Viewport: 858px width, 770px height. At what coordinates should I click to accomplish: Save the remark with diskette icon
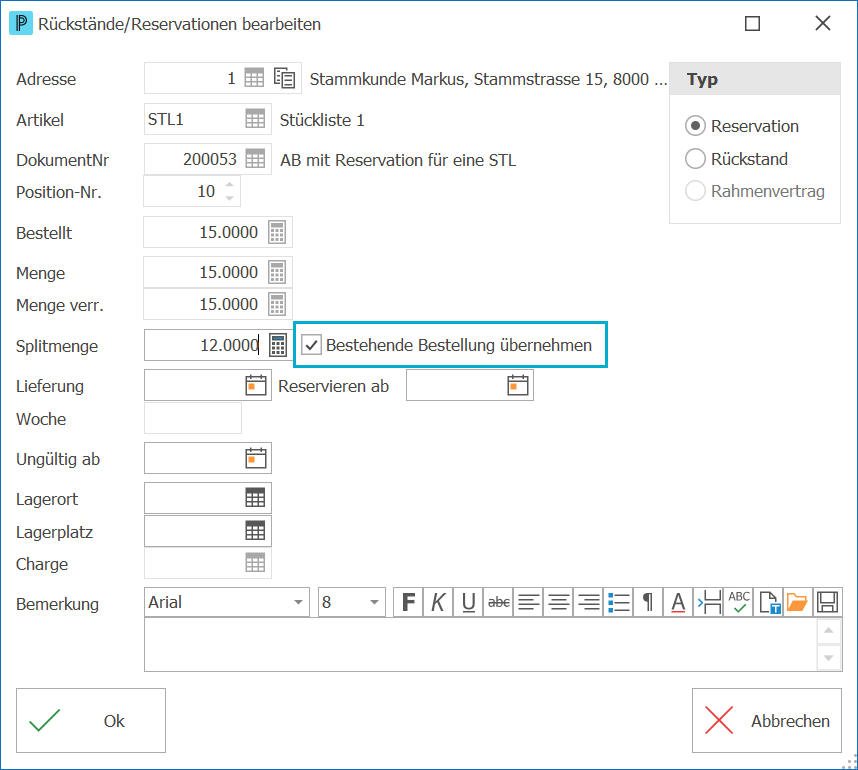click(827, 602)
